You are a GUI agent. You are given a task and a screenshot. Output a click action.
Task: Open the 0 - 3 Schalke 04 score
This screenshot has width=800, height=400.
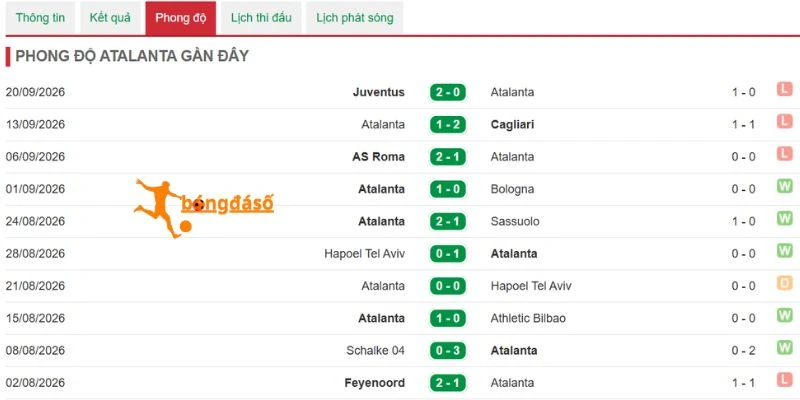(447, 351)
